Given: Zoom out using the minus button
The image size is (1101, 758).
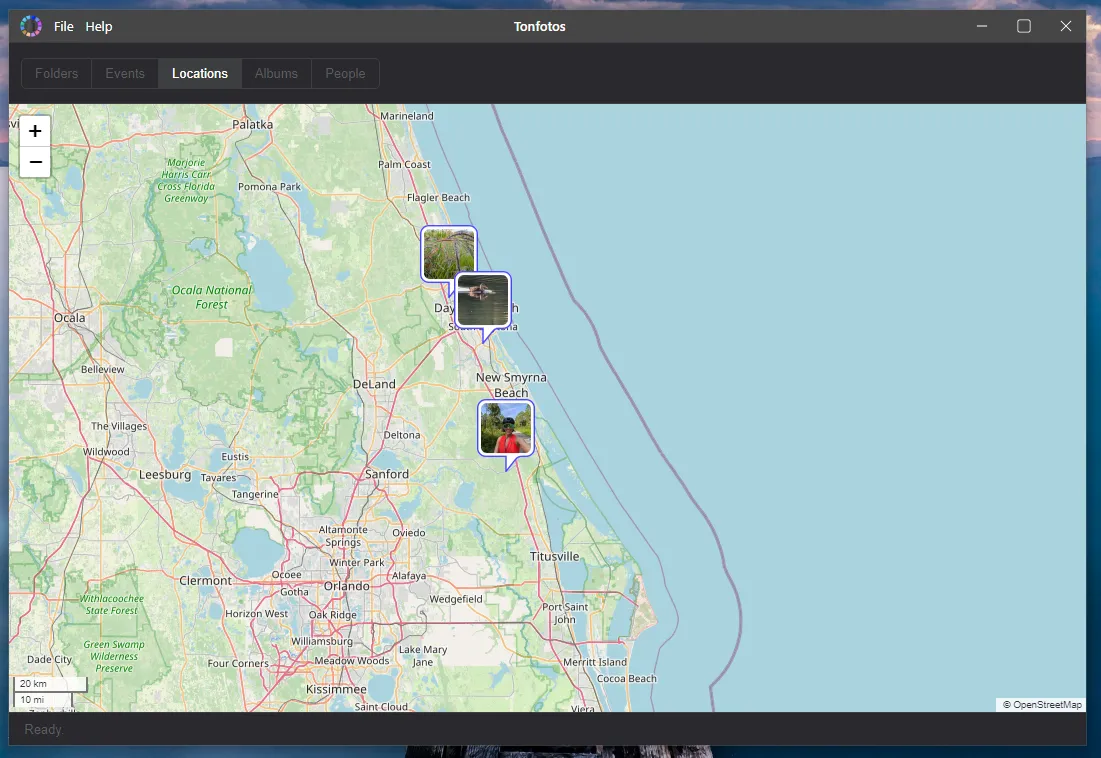Looking at the screenshot, I should pos(35,161).
